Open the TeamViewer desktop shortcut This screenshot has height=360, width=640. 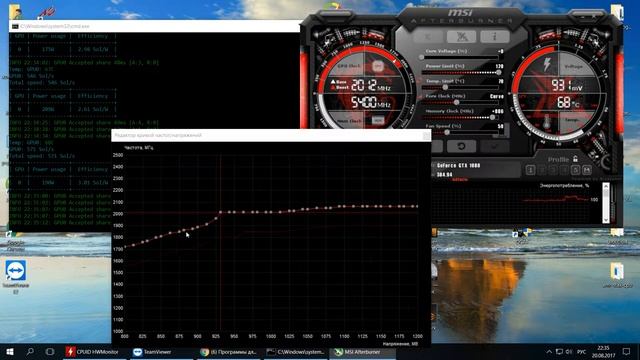point(16,276)
